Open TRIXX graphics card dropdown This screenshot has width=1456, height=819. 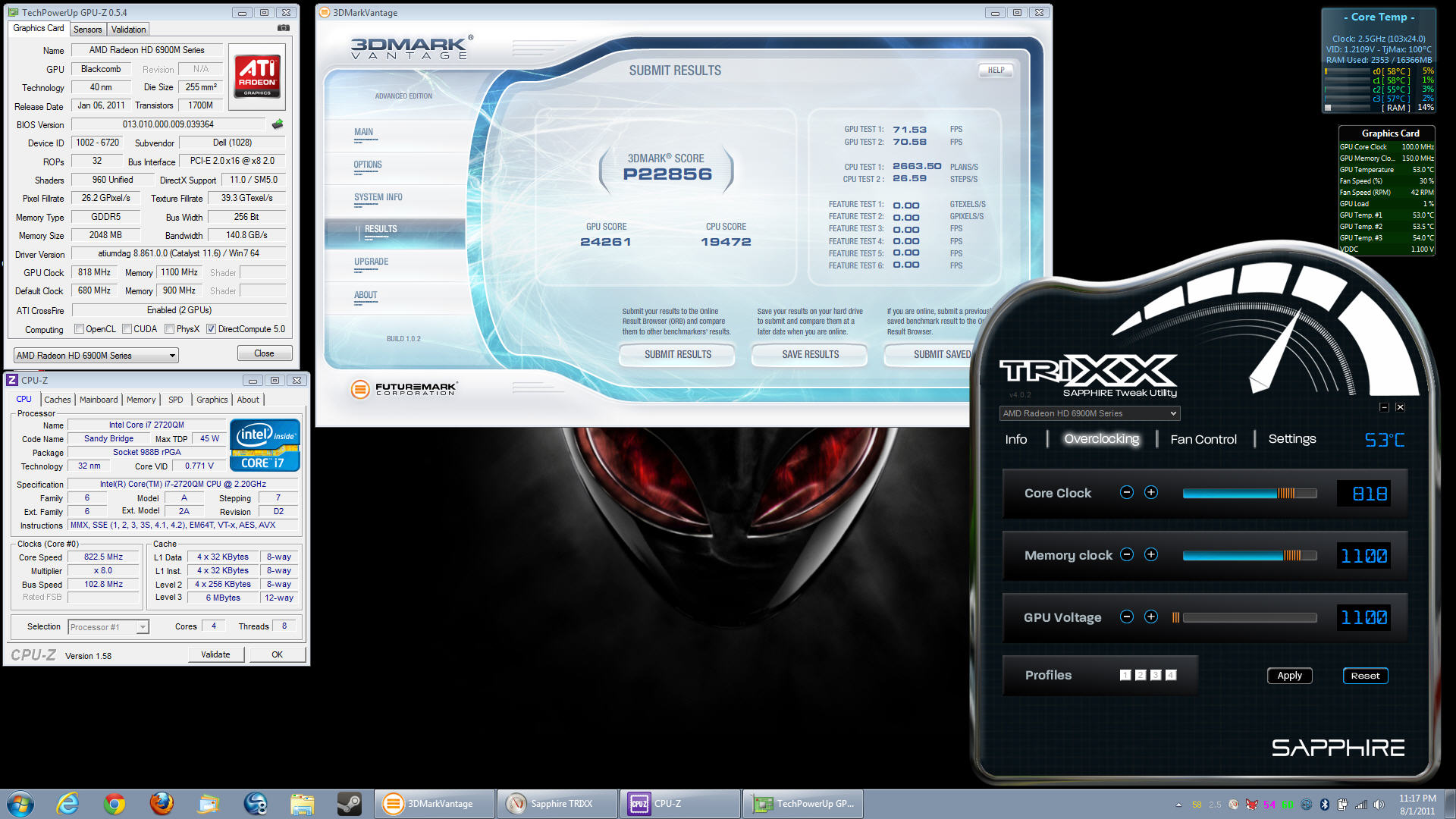tap(1090, 413)
